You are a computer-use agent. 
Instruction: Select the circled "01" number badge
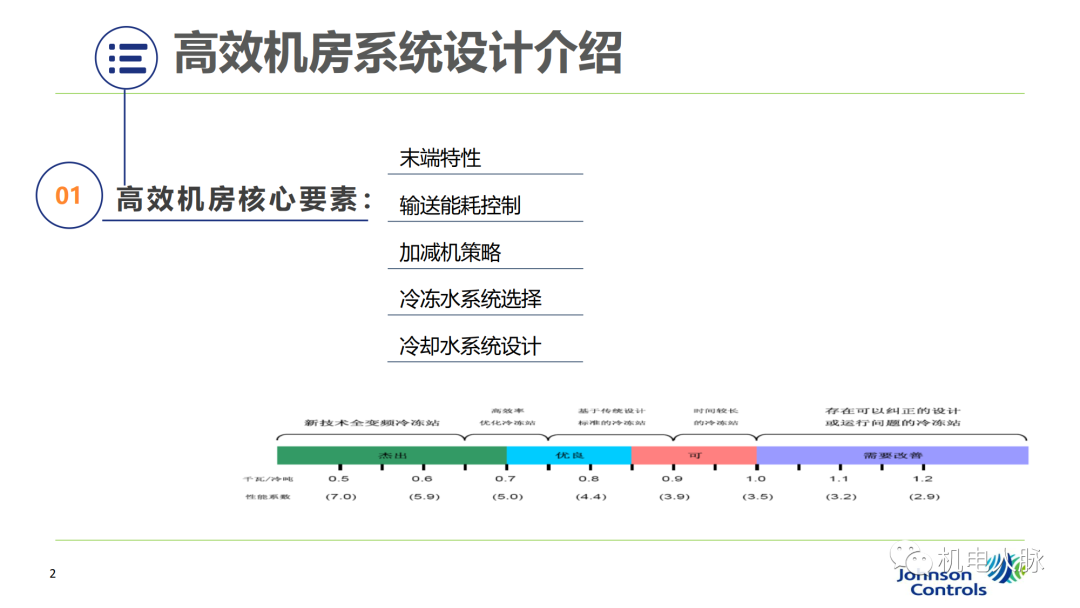tap(67, 197)
